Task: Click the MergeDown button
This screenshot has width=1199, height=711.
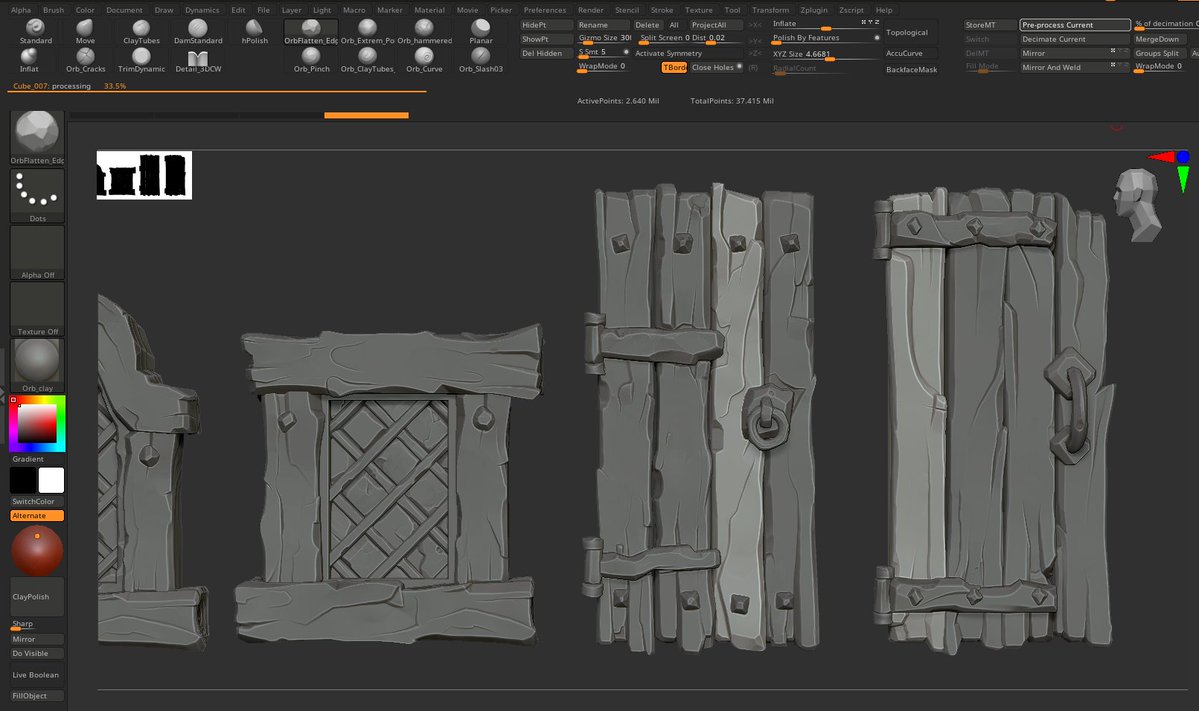Action: click(1158, 39)
